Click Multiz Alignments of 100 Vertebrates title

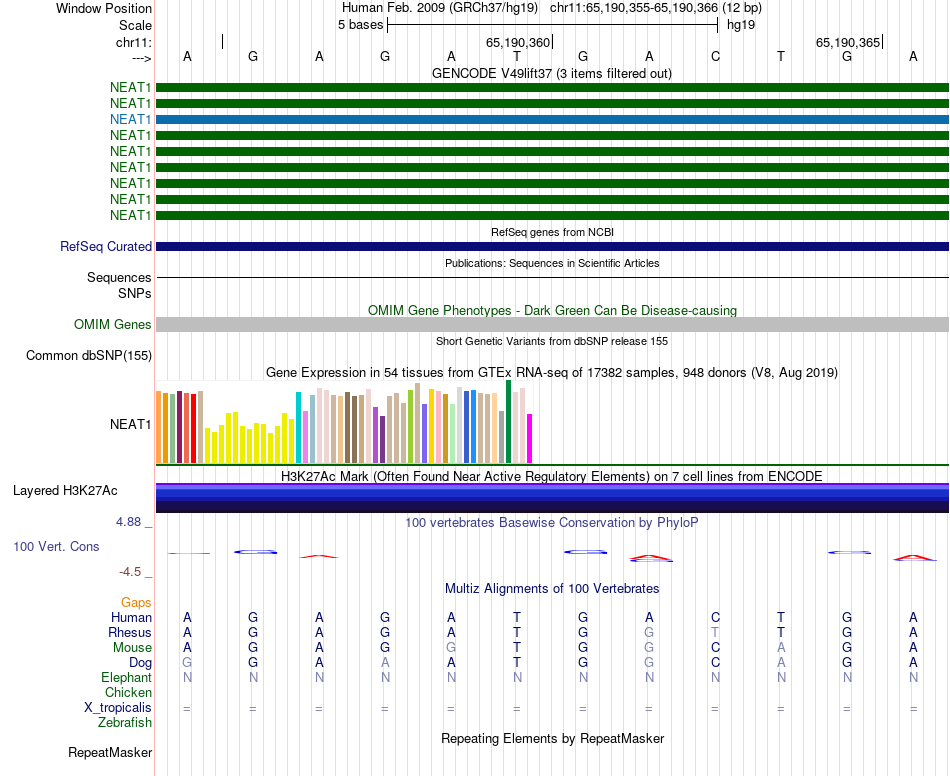pyautogui.click(x=552, y=589)
